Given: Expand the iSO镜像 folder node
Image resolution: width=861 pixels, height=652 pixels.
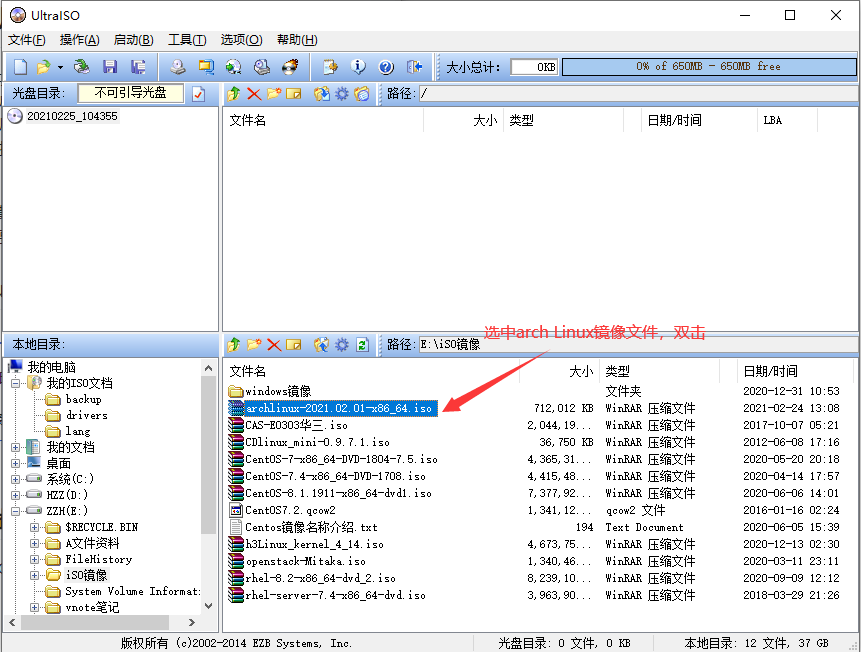Looking at the screenshot, I should click(34, 575).
